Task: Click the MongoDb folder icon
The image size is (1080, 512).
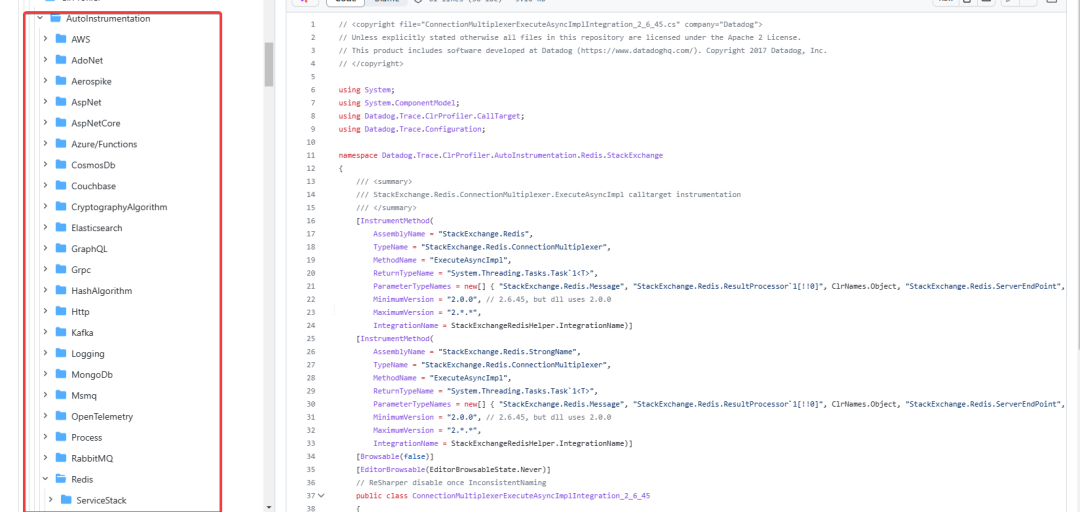Action: point(61,374)
